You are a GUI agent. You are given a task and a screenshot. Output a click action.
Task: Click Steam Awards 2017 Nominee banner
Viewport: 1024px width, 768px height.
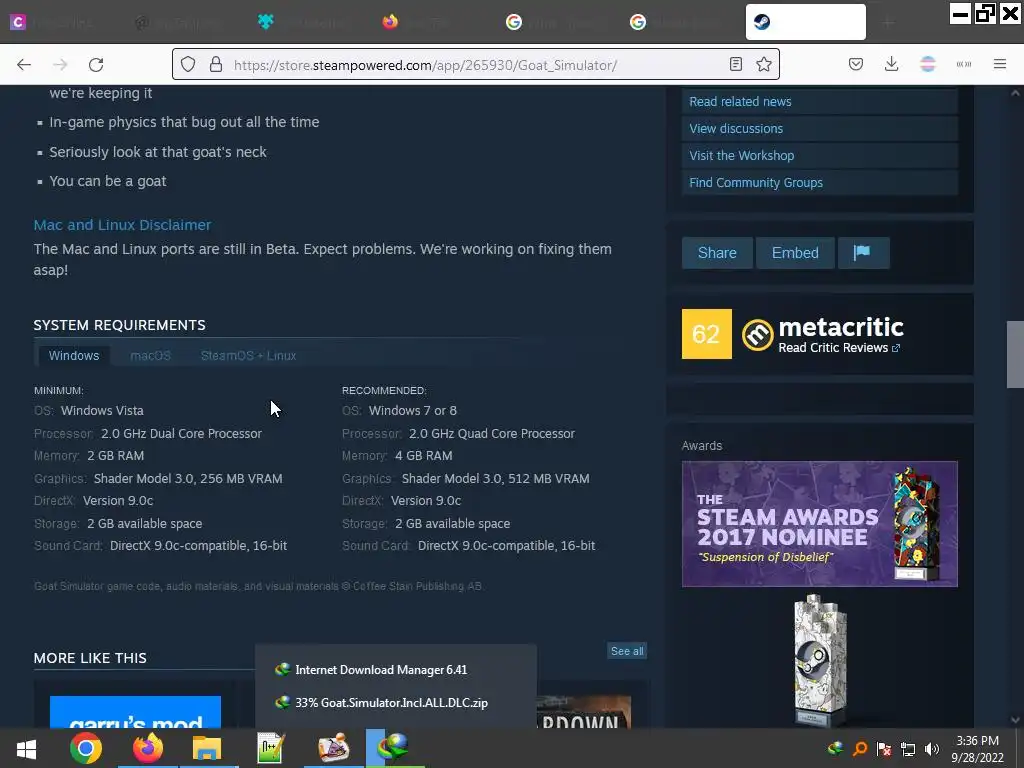pos(820,524)
